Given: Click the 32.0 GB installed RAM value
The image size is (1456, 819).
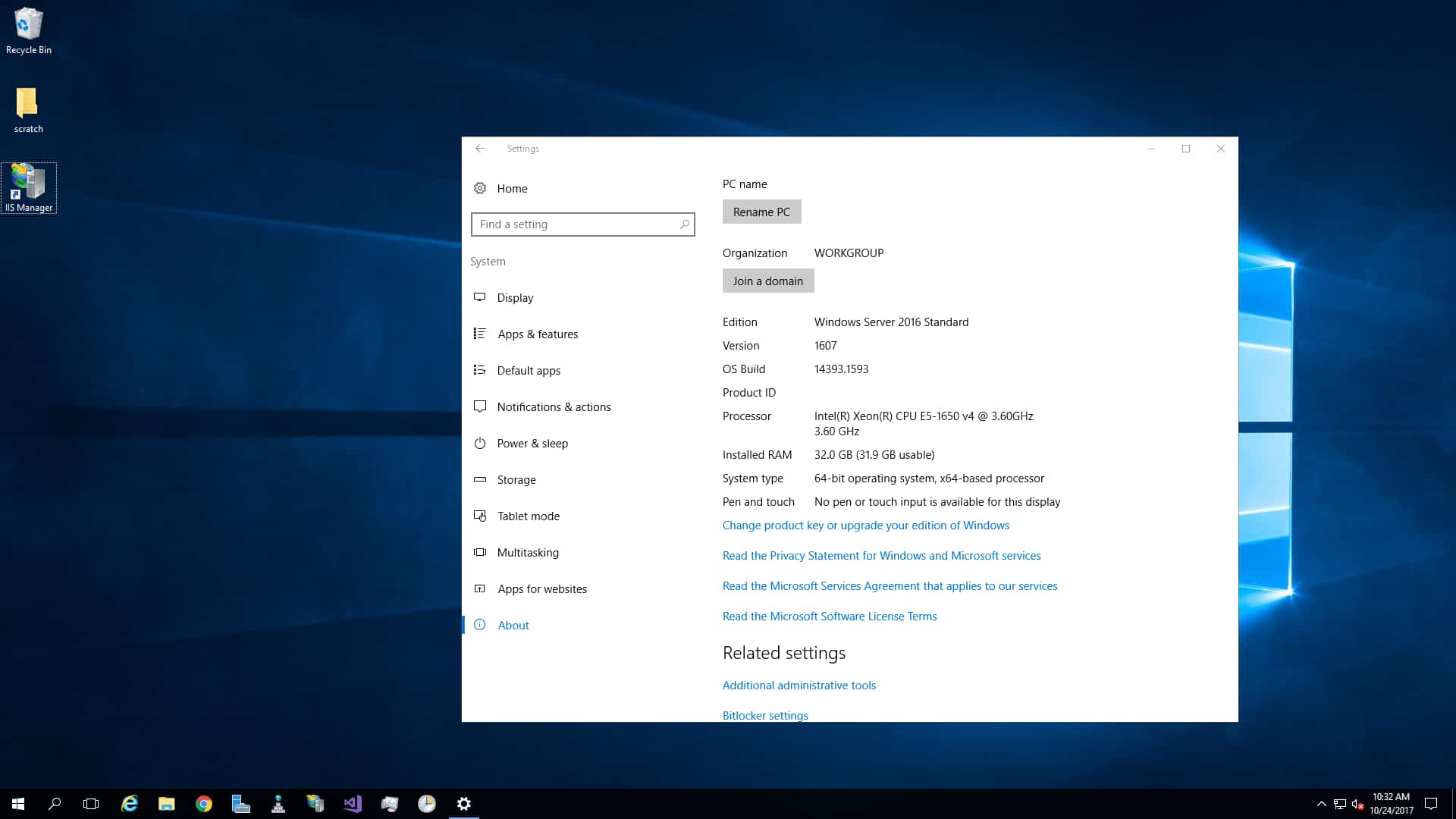Looking at the screenshot, I should point(874,454).
